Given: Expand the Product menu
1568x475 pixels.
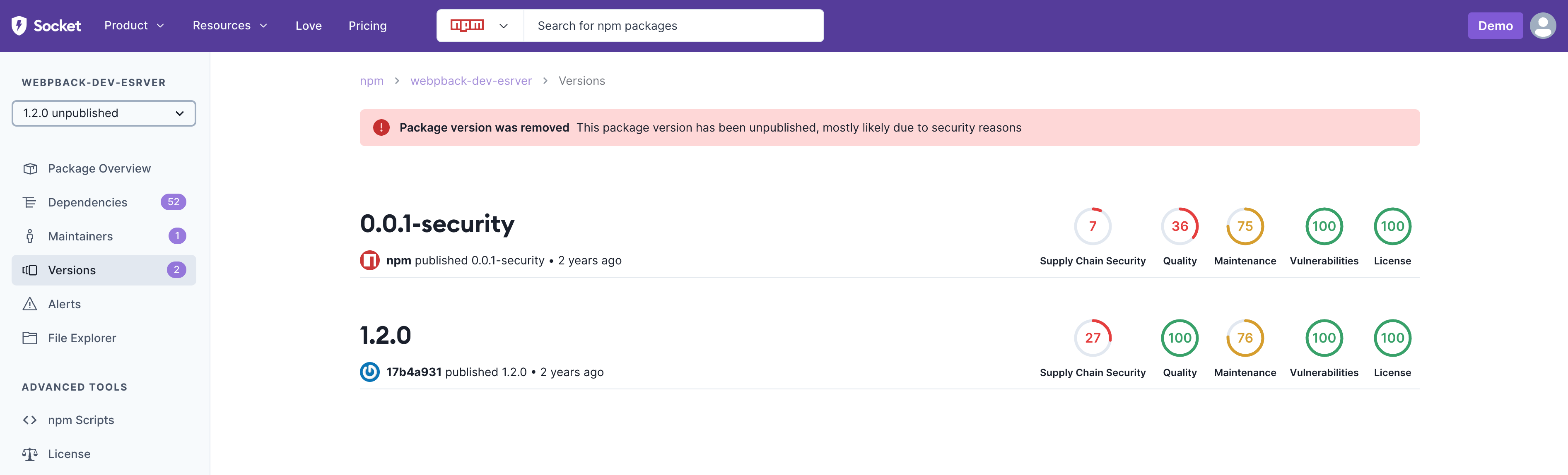Looking at the screenshot, I should coord(135,26).
